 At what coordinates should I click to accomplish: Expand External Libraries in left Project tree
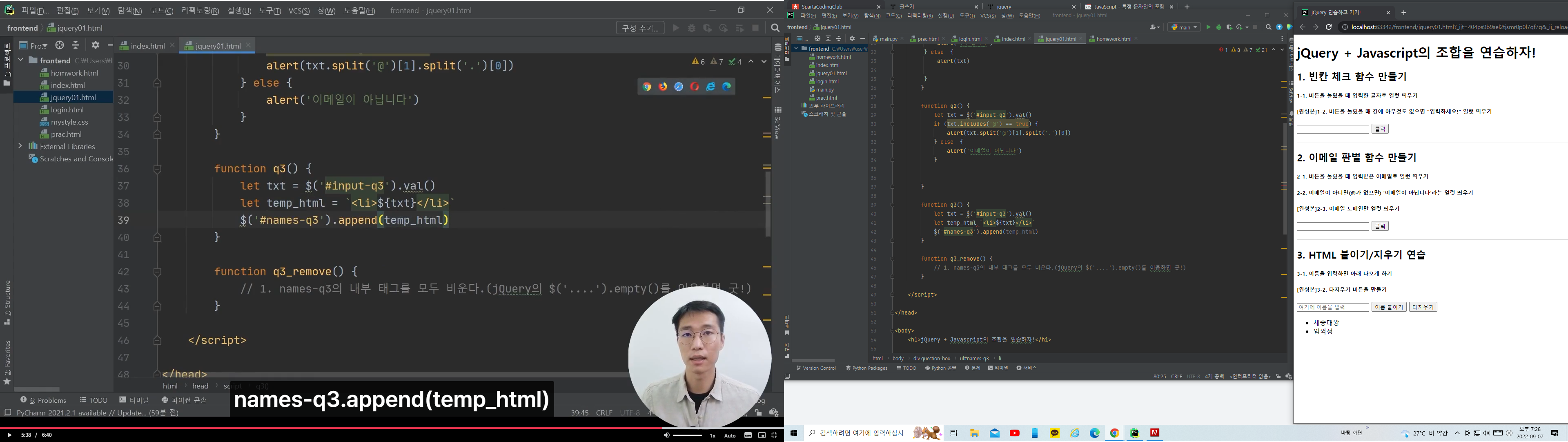[21, 146]
